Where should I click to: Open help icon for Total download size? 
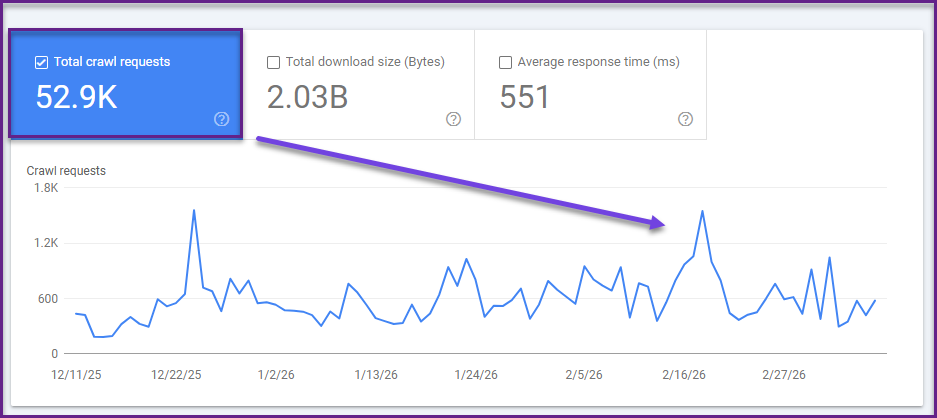(x=453, y=120)
